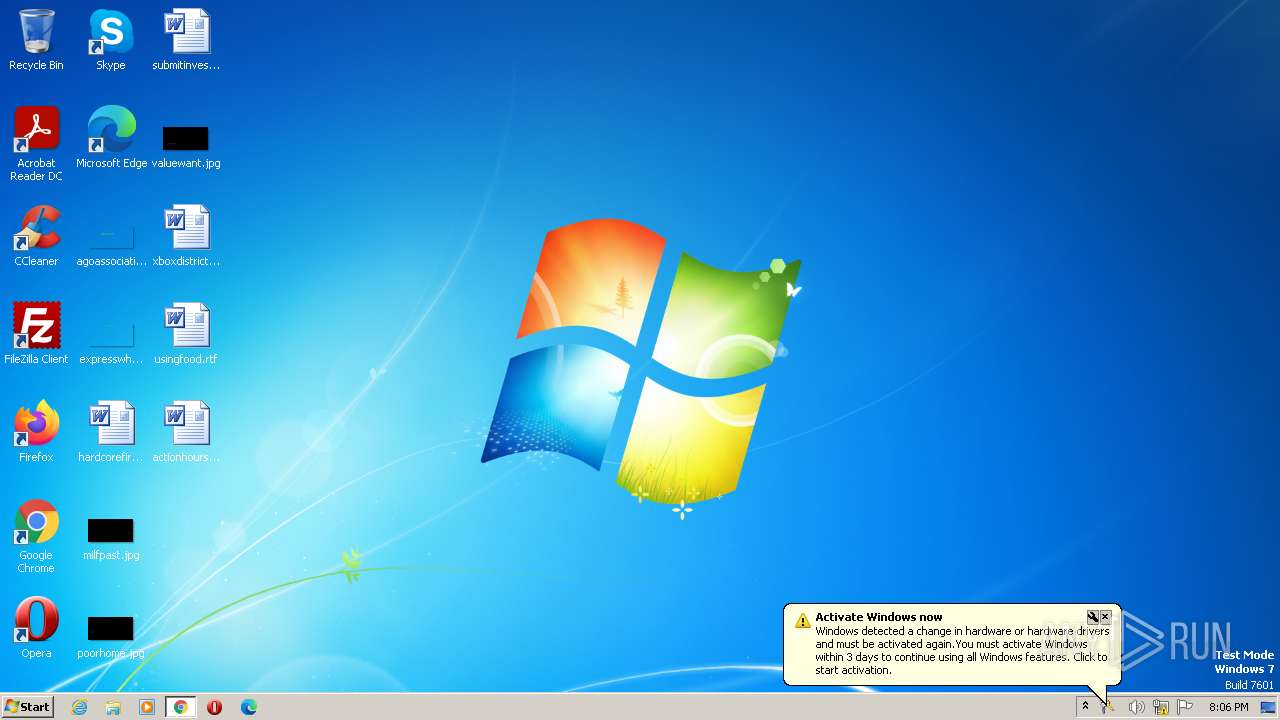Select the actionhours Word document

point(186,432)
